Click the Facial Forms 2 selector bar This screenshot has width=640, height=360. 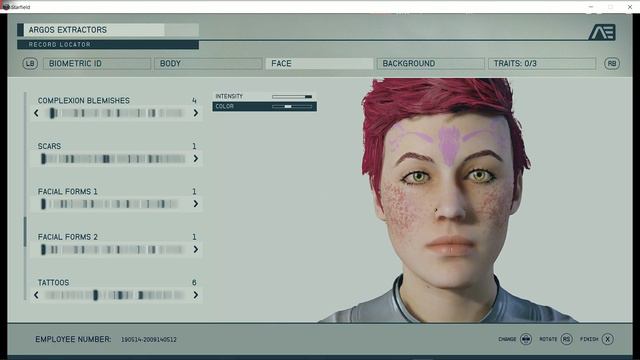pyautogui.click(x=113, y=249)
